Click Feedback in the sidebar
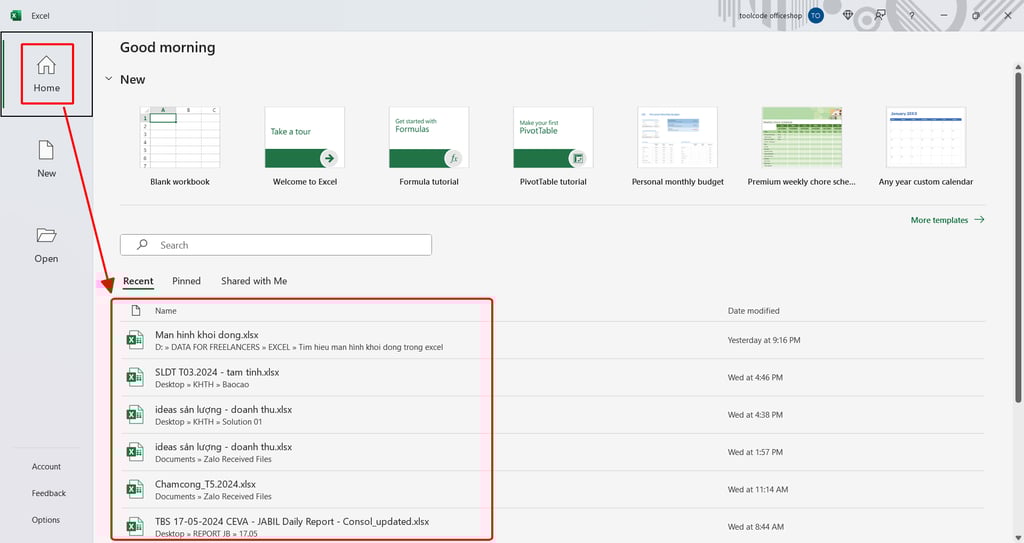The image size is (1024, 543). pos(49,493)
